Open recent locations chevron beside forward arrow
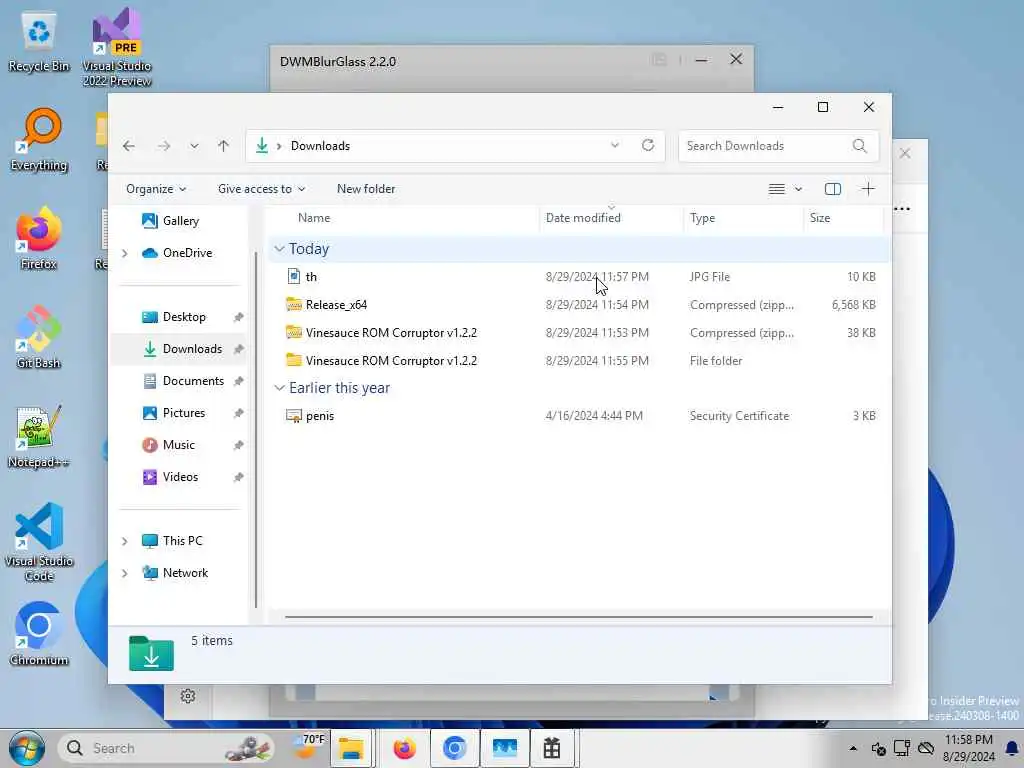1024x768 pixels. click(194, 146)
